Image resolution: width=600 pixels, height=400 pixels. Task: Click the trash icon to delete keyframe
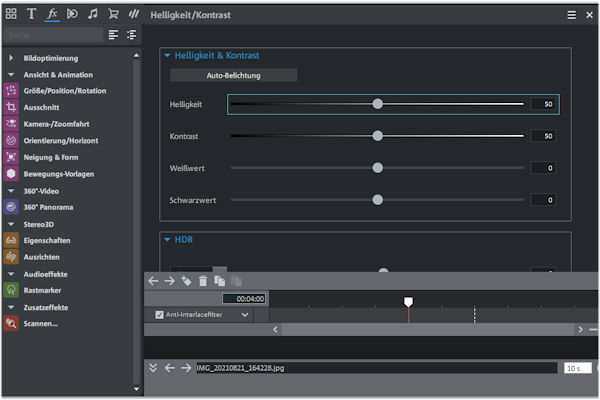[203, 281]
